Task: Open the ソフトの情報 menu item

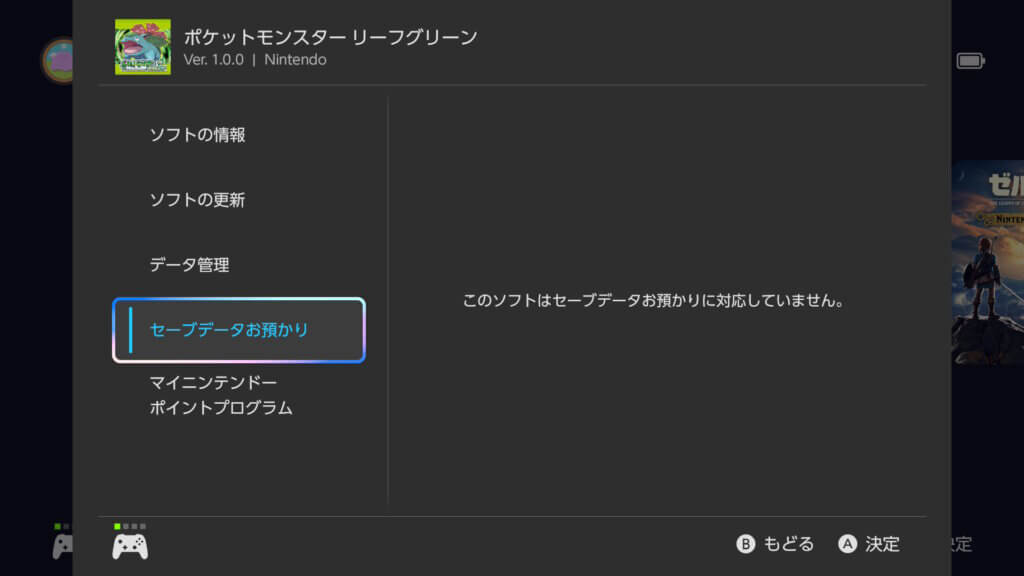Action: [x=197, y=135]
